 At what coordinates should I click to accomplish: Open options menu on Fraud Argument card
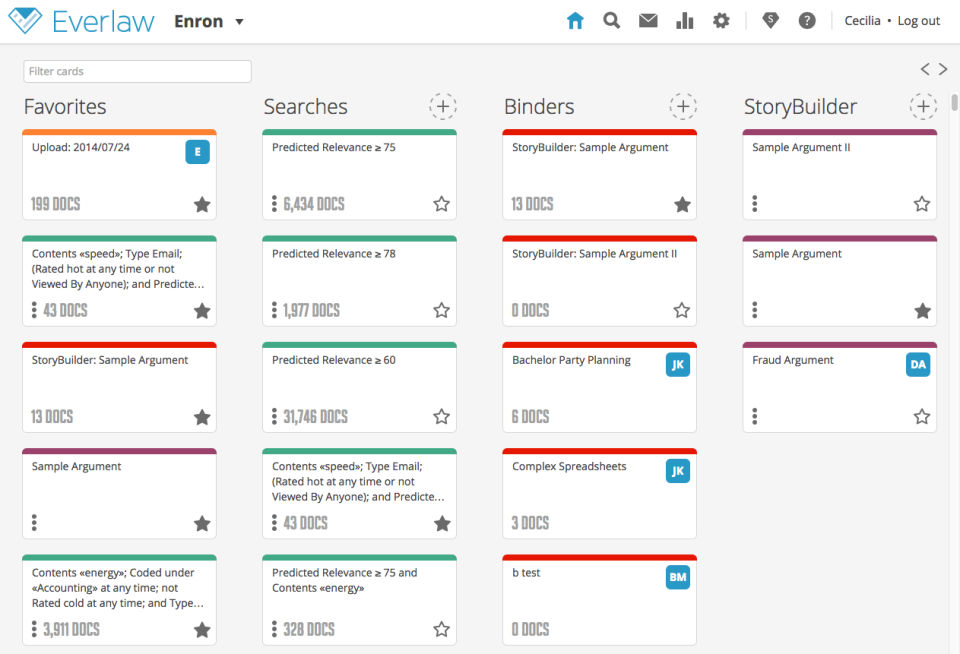coord(755,416)
